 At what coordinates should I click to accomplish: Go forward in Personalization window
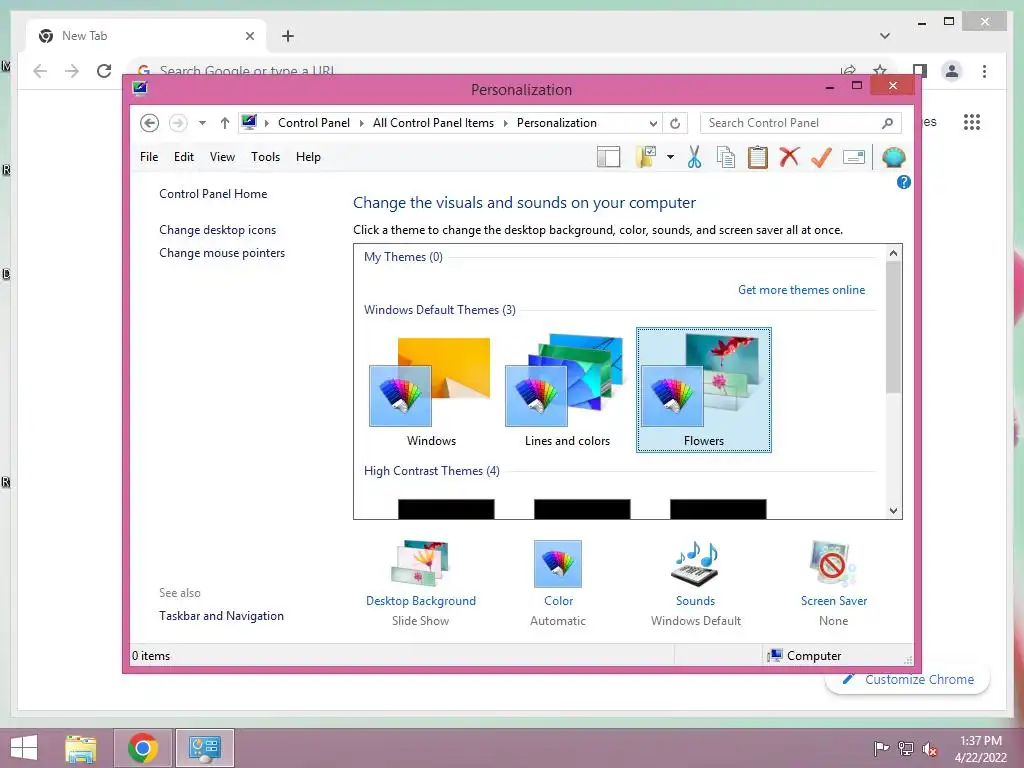pos(178,123)
